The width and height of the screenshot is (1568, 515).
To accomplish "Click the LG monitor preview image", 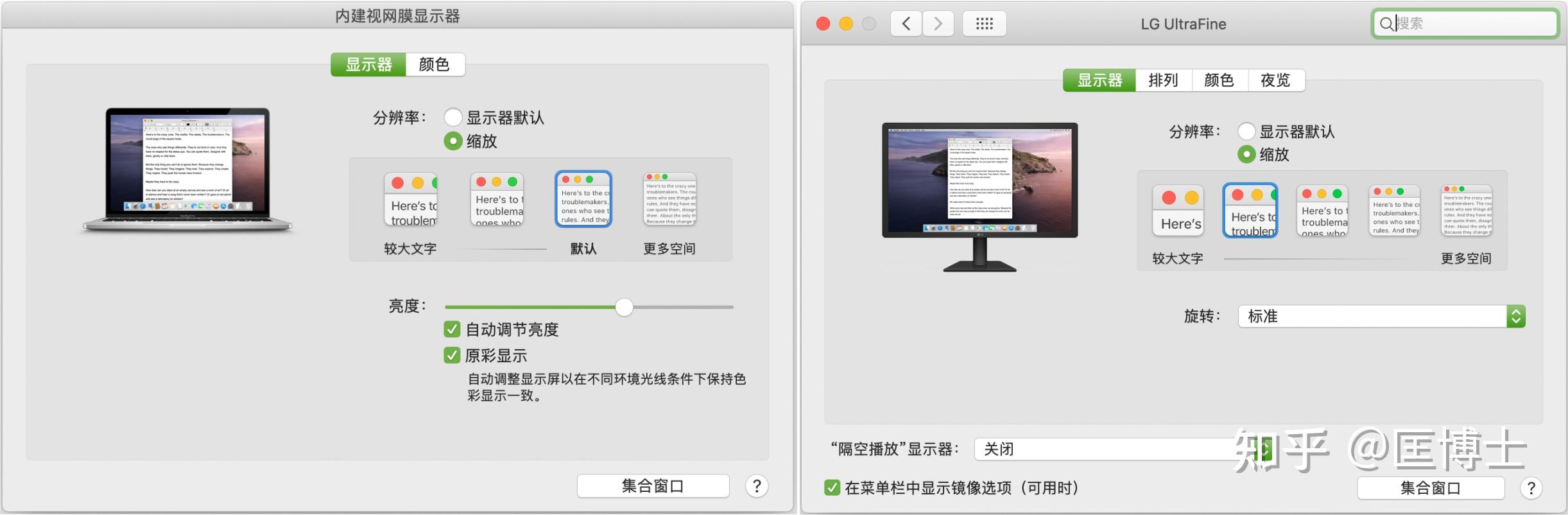I will (x=979, y=196).
